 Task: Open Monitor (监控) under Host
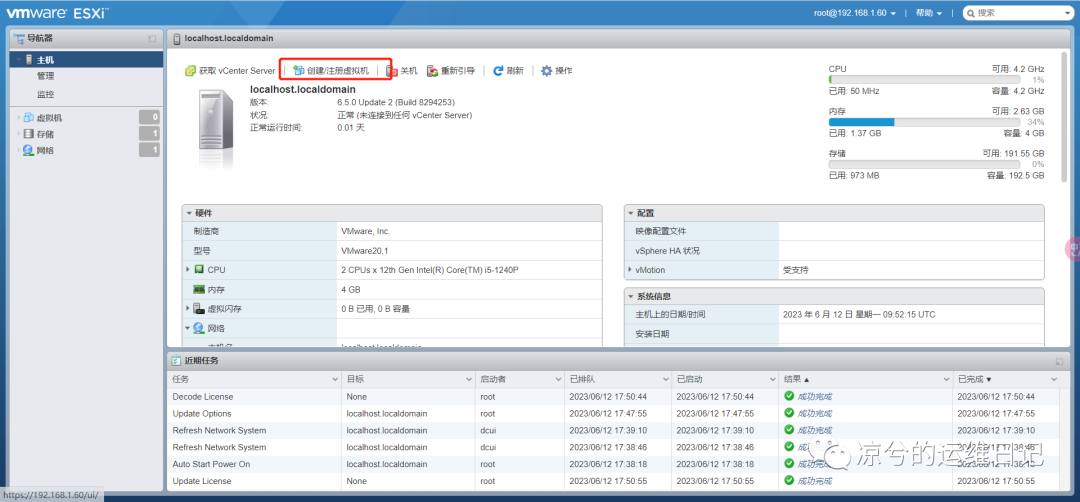(x=45, y=94)
